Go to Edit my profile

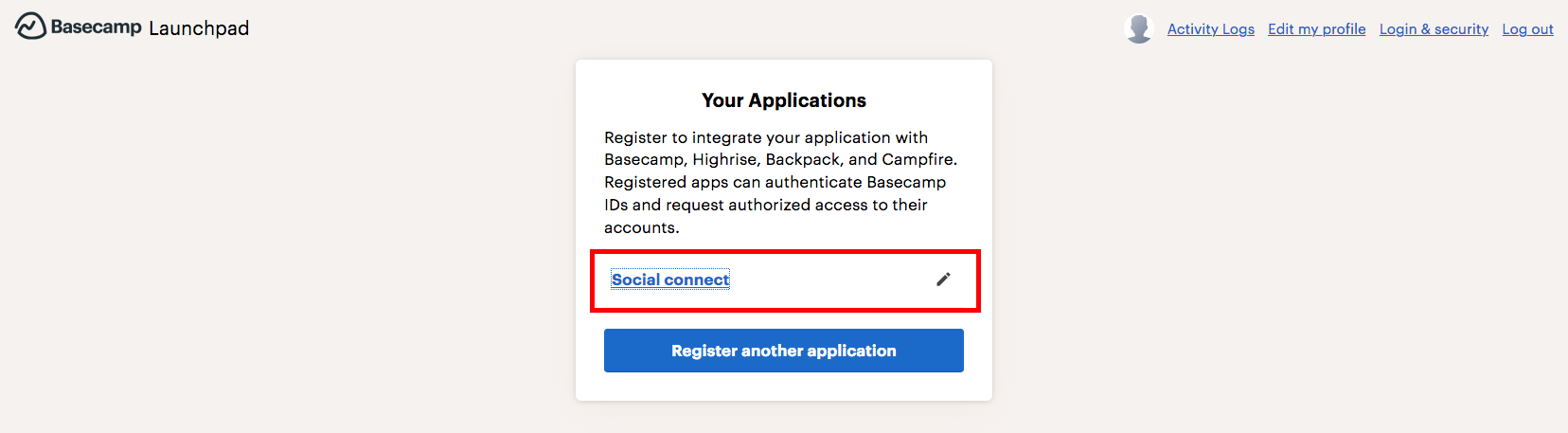tap(1316, 29)
